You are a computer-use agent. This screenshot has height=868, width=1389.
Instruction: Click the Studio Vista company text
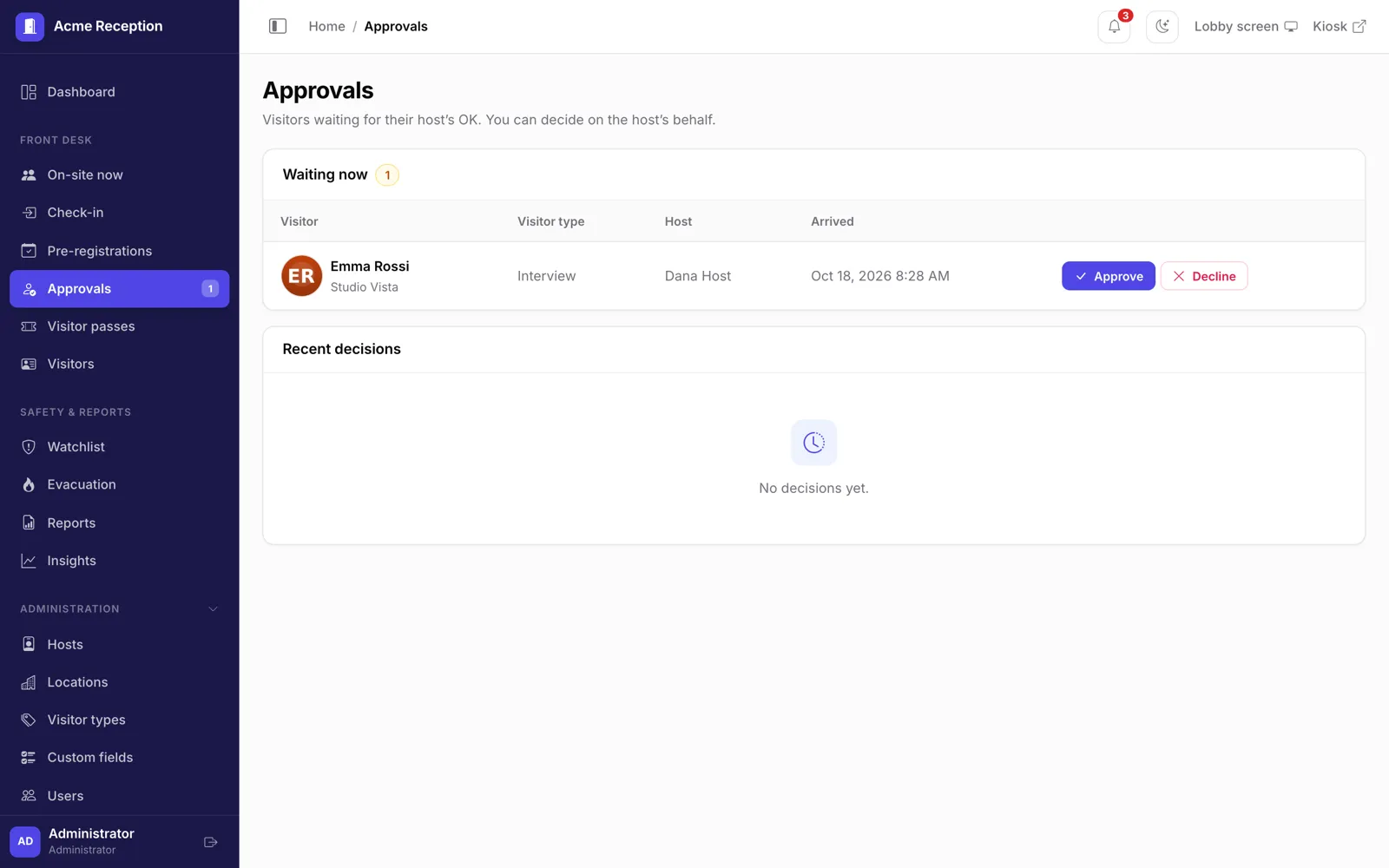(364, 287)
